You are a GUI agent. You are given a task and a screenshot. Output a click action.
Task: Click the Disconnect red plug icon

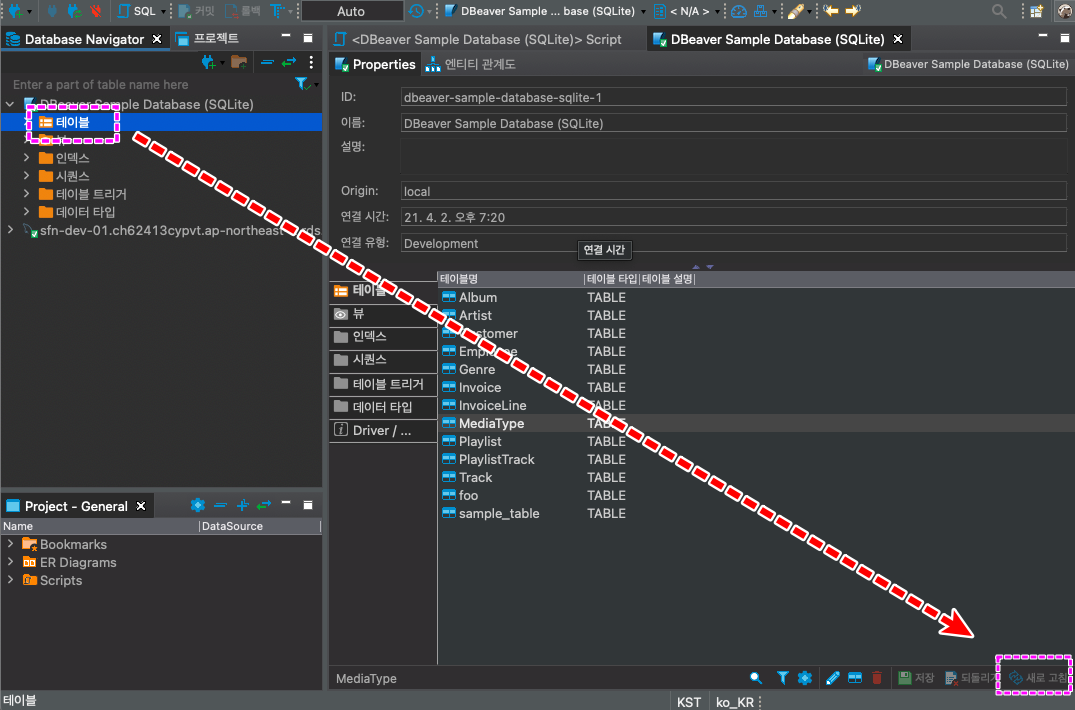tap(96, 11)
